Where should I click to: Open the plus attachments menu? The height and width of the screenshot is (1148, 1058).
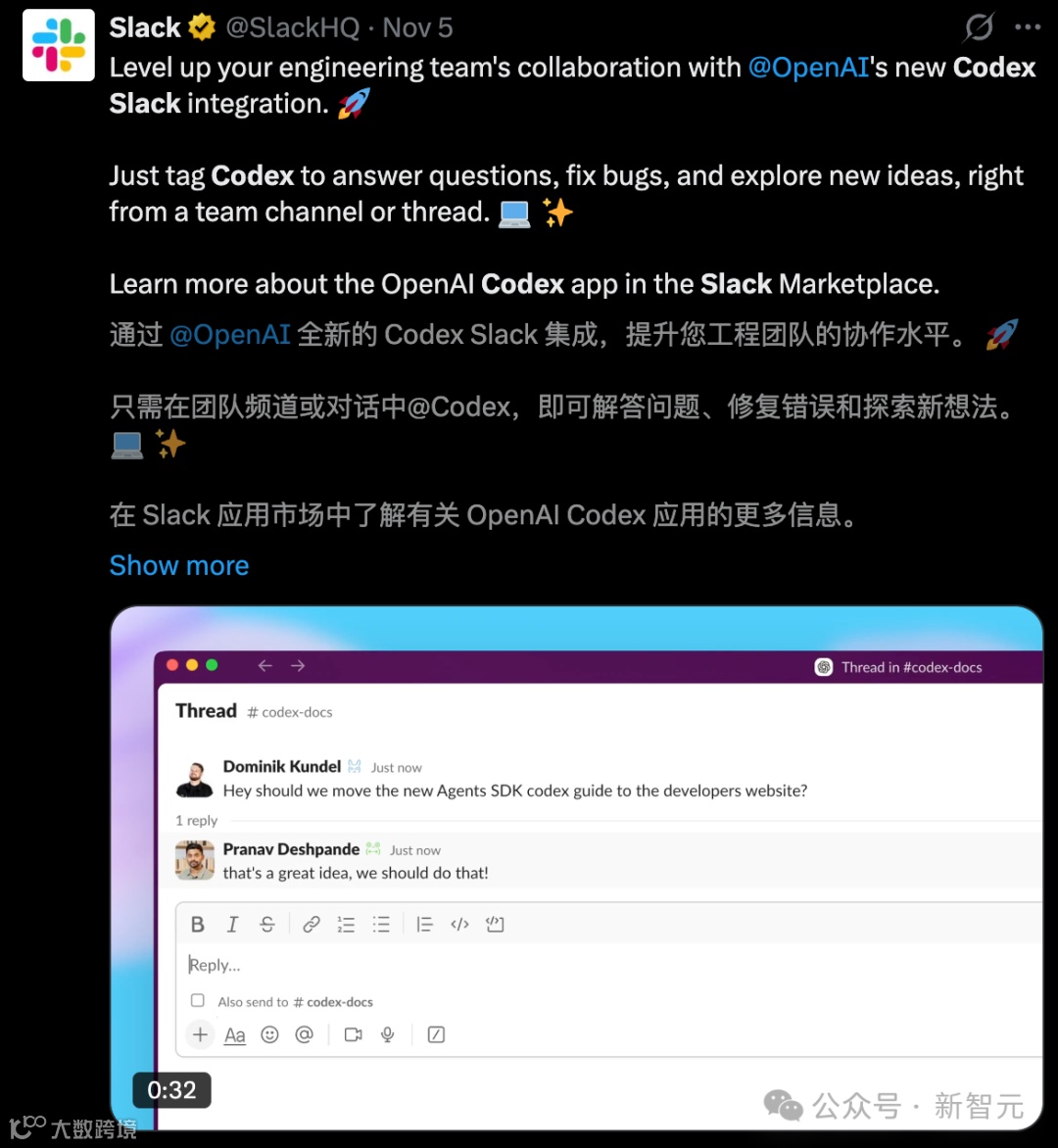pyautogui.click(x=200, y=1034)
